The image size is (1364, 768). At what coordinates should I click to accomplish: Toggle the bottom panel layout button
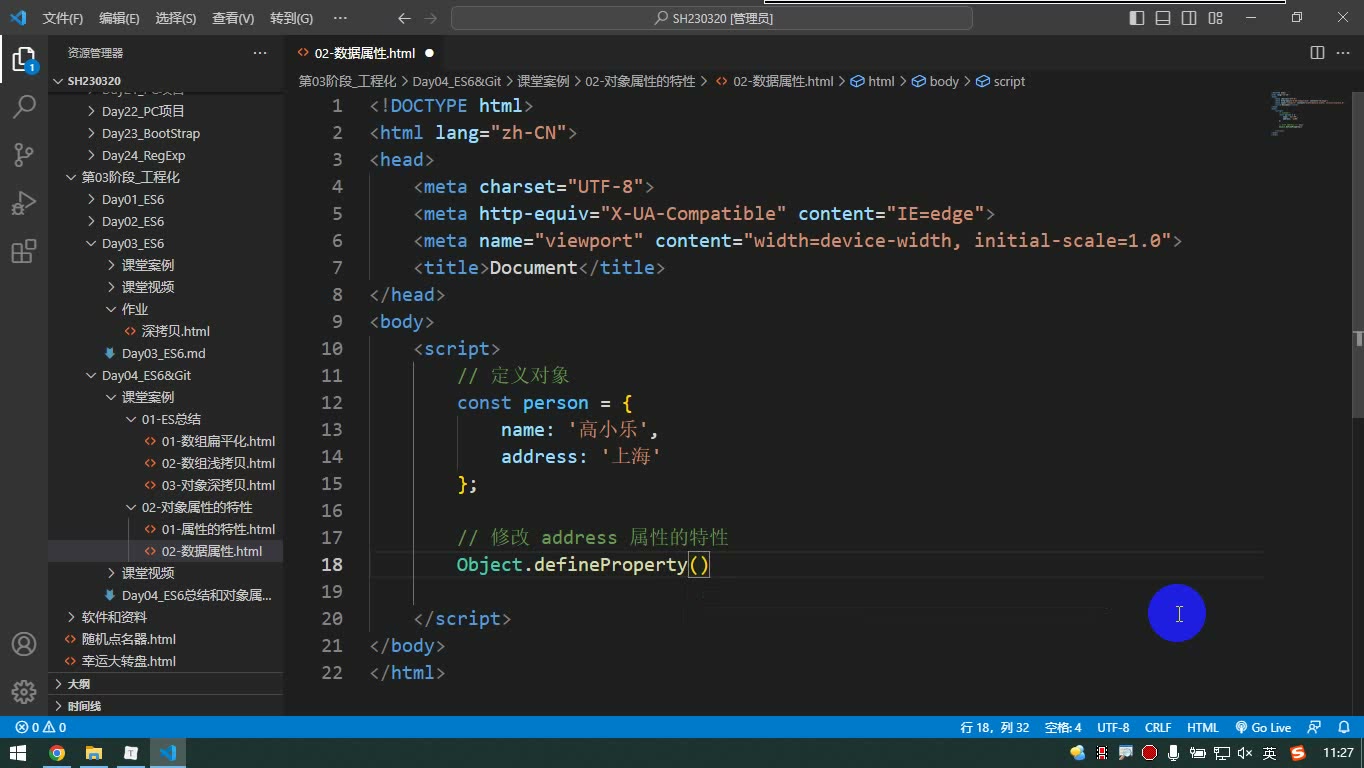point(1163,18)
